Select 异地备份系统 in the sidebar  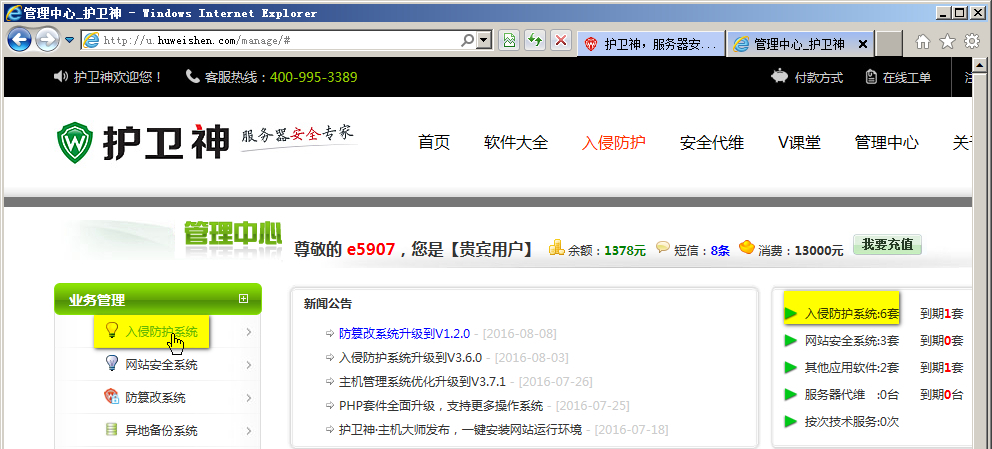tap(161, 431)
